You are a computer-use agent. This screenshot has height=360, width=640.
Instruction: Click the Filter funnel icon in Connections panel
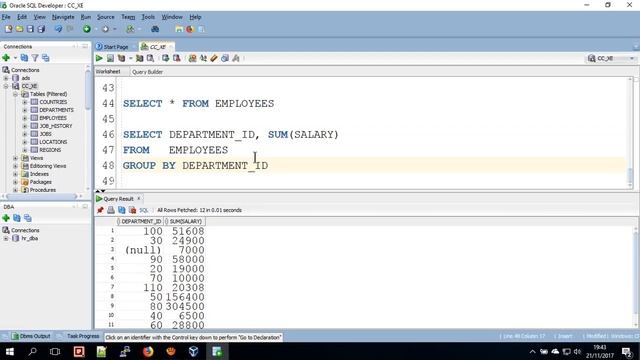coord(35,58)
